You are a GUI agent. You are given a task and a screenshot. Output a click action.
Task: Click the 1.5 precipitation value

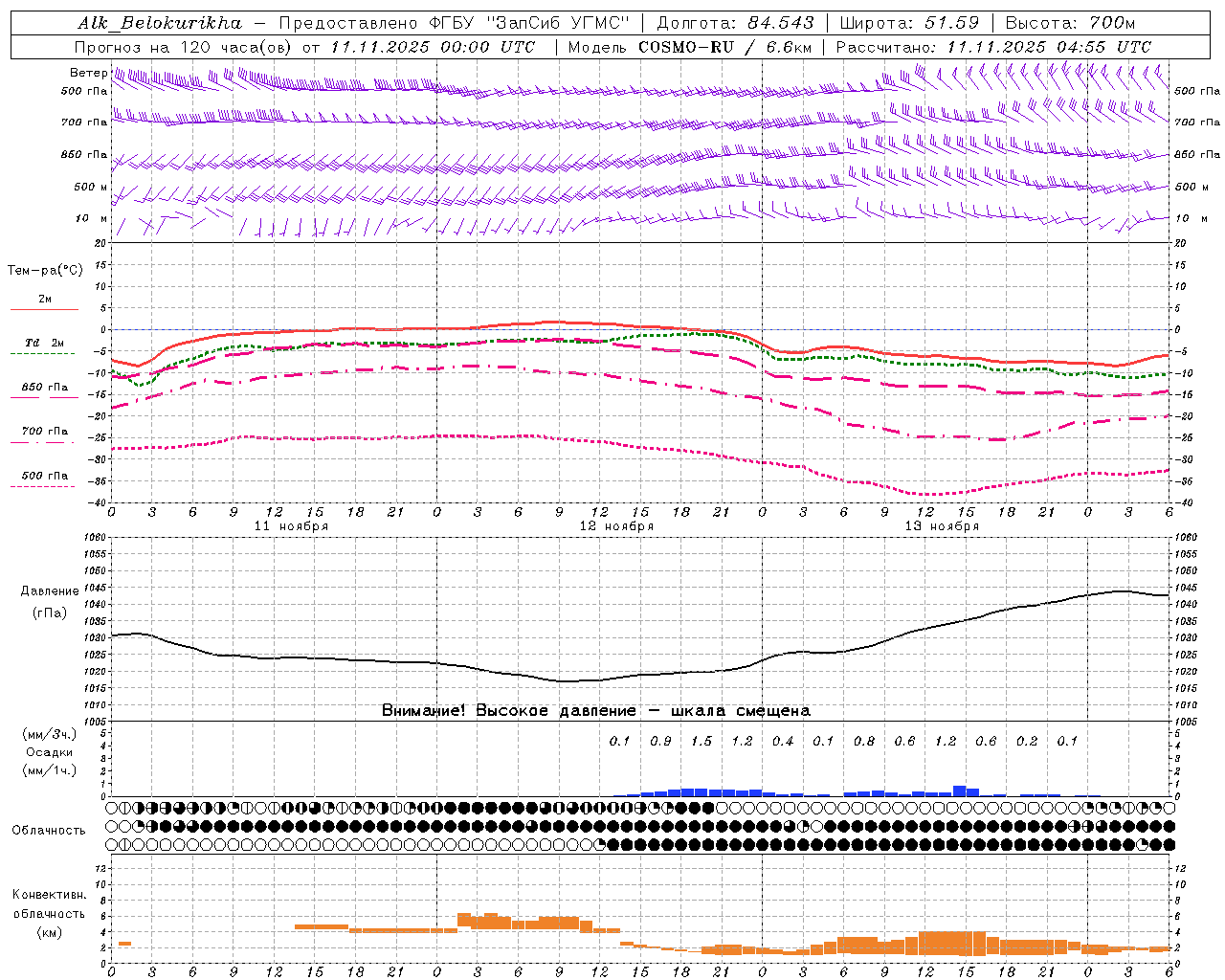702,741
